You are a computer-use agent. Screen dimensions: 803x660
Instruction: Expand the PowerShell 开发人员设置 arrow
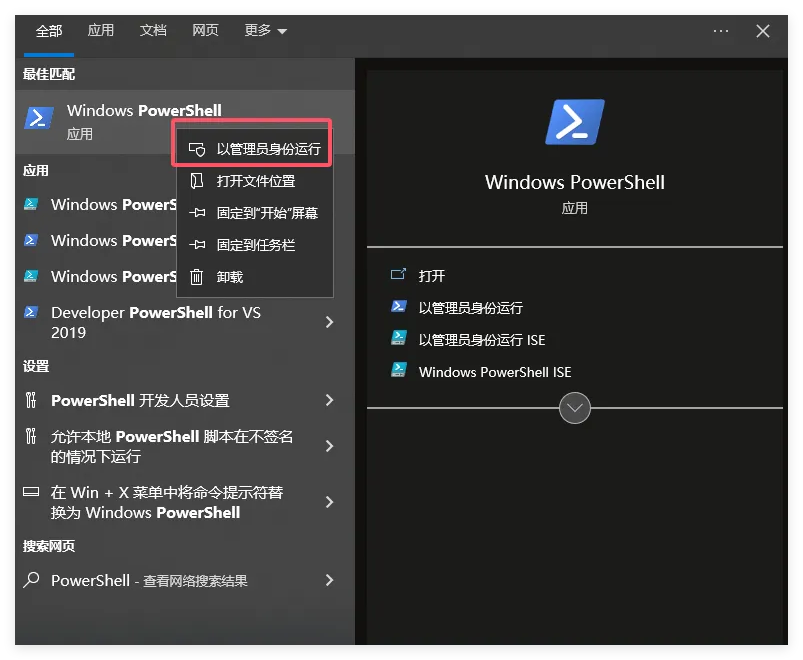[x=329, y=400]
